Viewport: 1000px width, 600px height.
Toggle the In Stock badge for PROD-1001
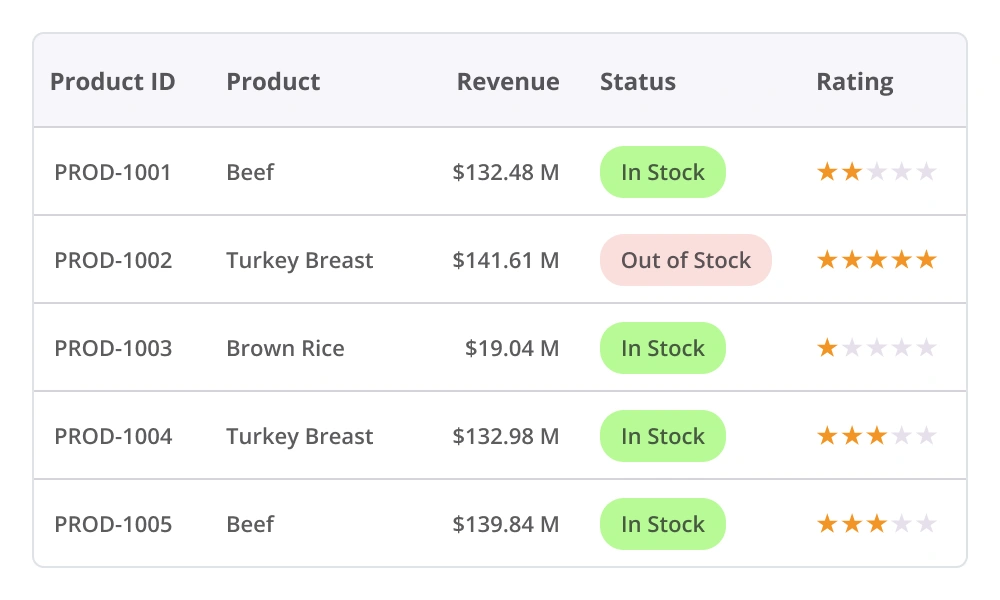662,172
